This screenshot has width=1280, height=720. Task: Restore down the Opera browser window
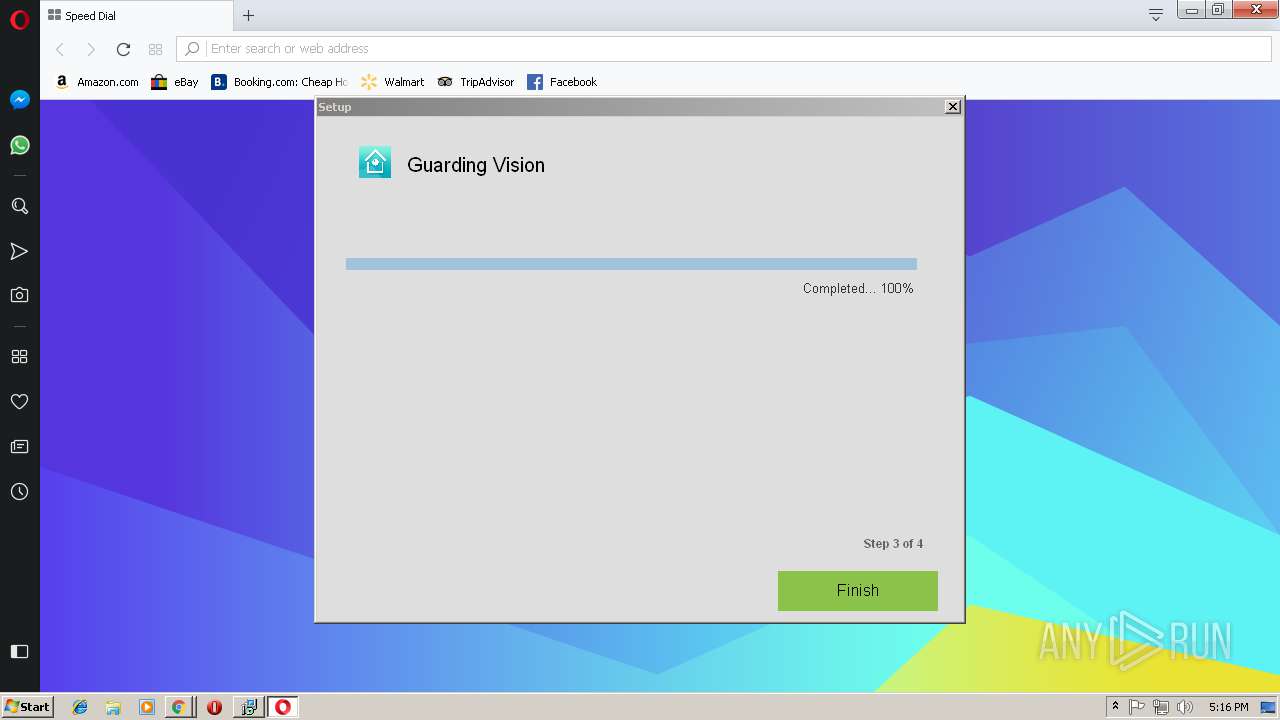pos(1217,10)
